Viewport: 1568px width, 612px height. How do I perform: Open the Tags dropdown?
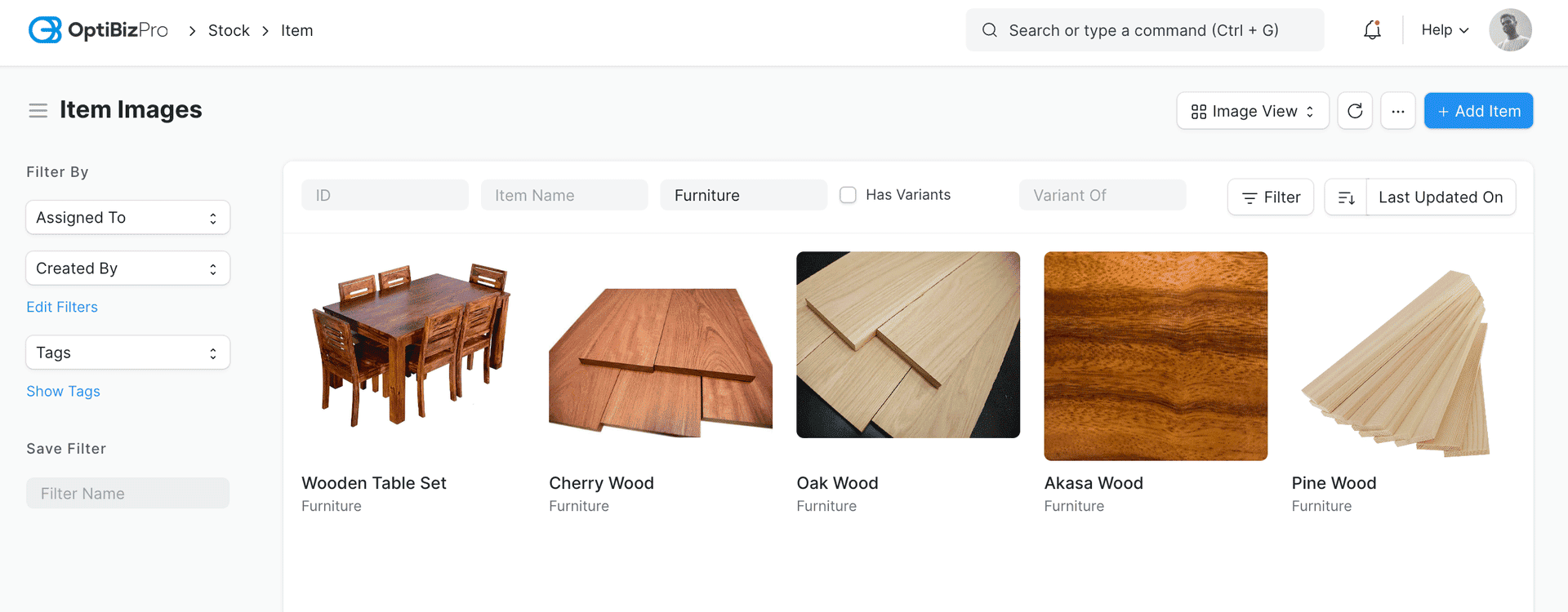[x=127, y=353]
